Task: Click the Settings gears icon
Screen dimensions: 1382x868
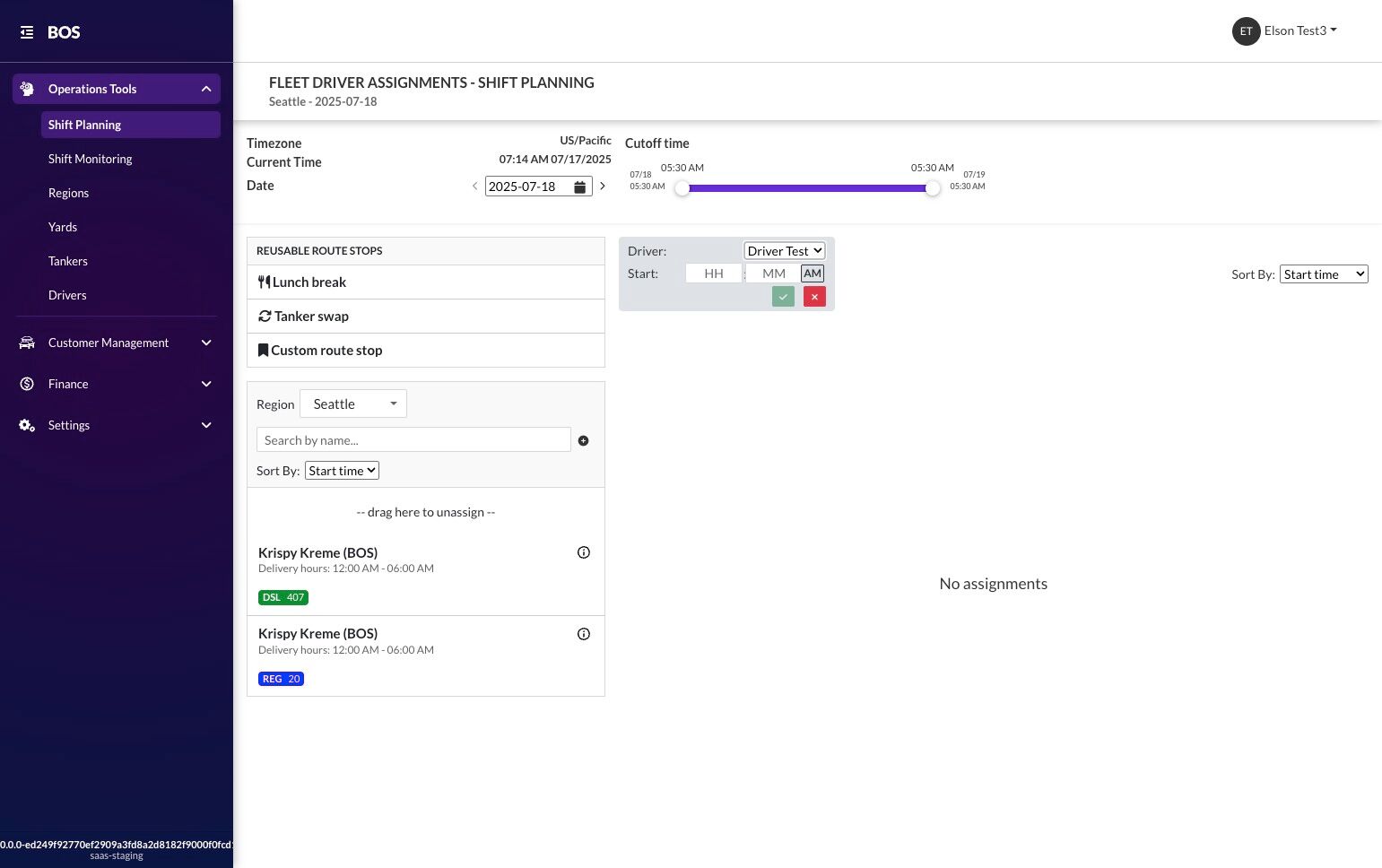Action: click(x=27, y=425)
